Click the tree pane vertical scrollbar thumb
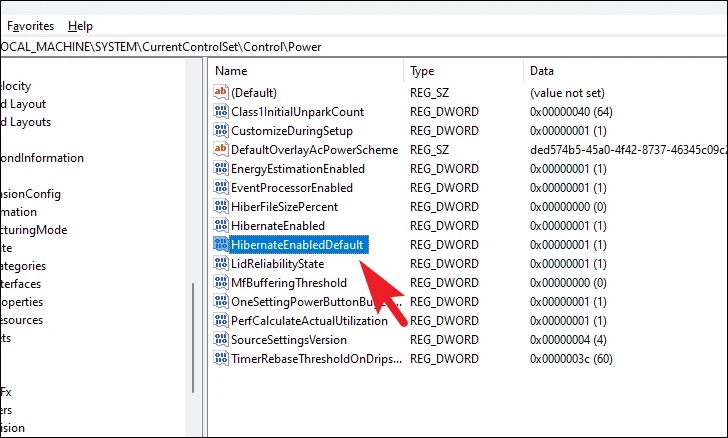Screen dimensions: 728x438 [193, 338]
